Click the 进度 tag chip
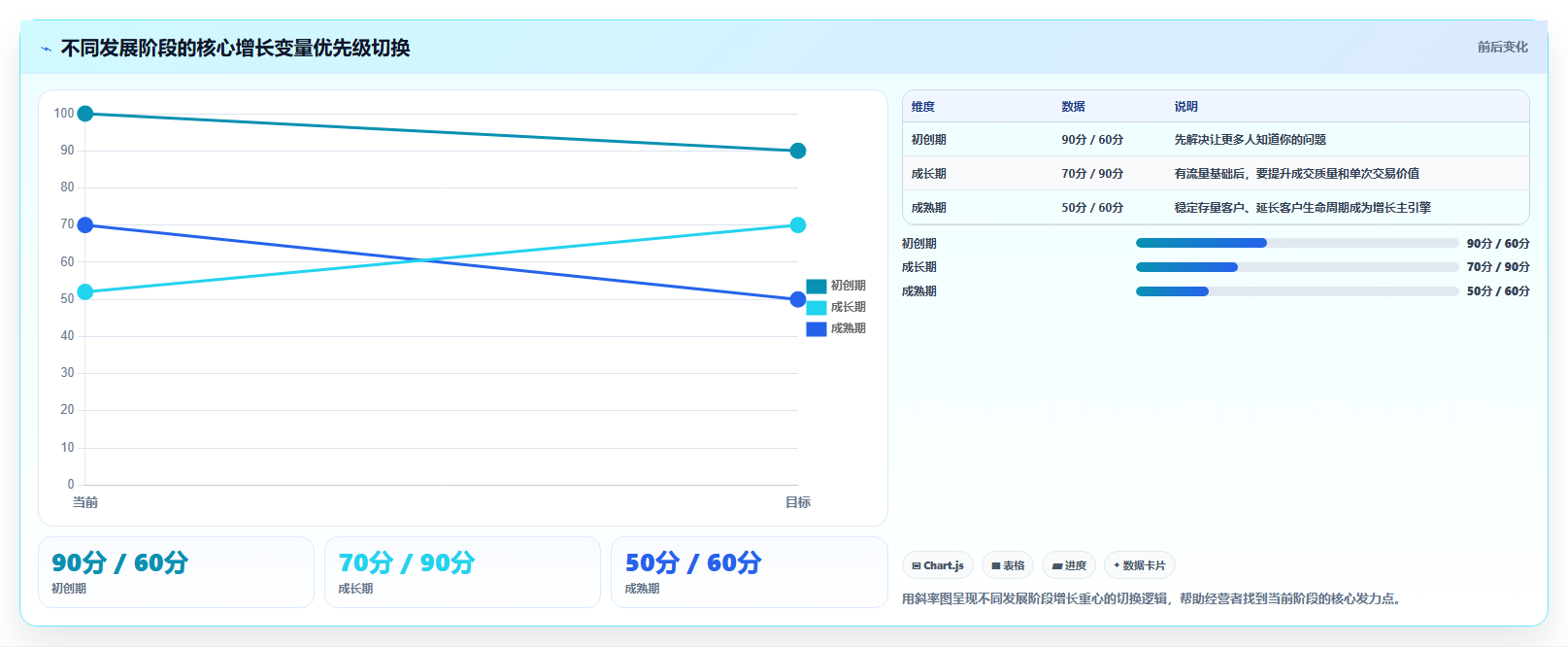This screenshot has width=1568, height=647. (x=1069, y=565)
